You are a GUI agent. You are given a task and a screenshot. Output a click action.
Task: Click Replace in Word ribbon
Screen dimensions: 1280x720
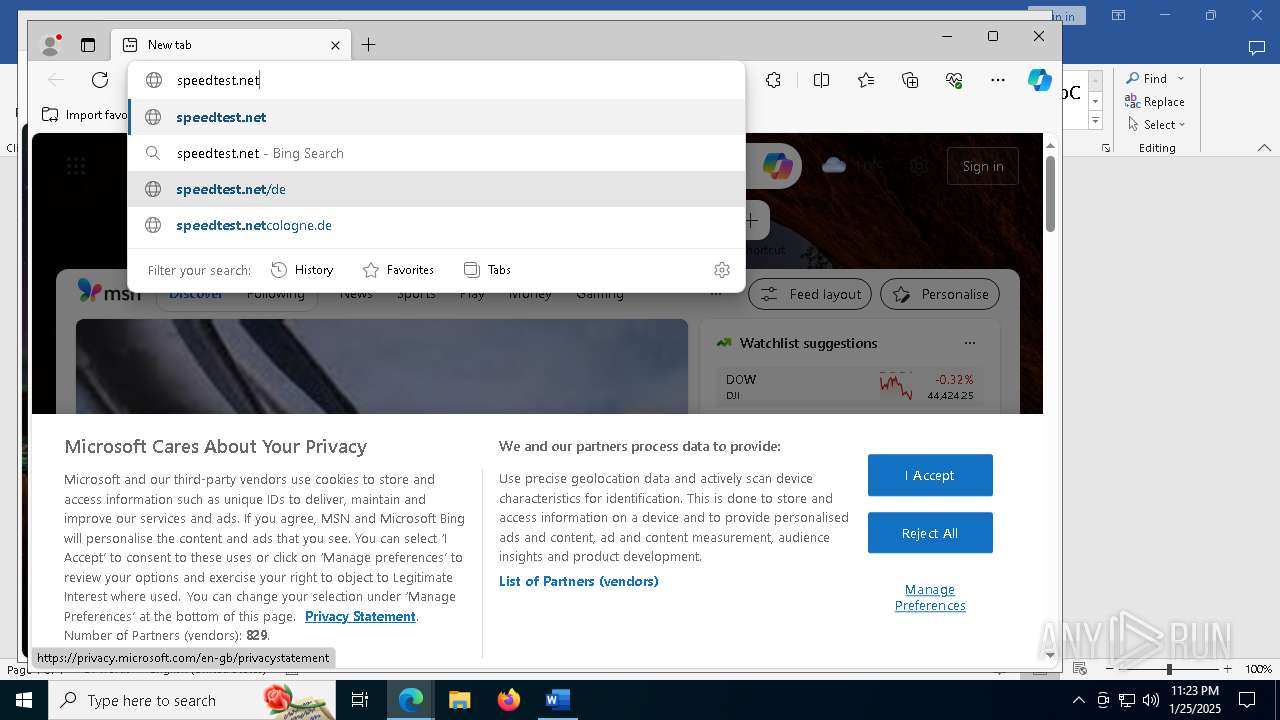[x=1154, y=101]
